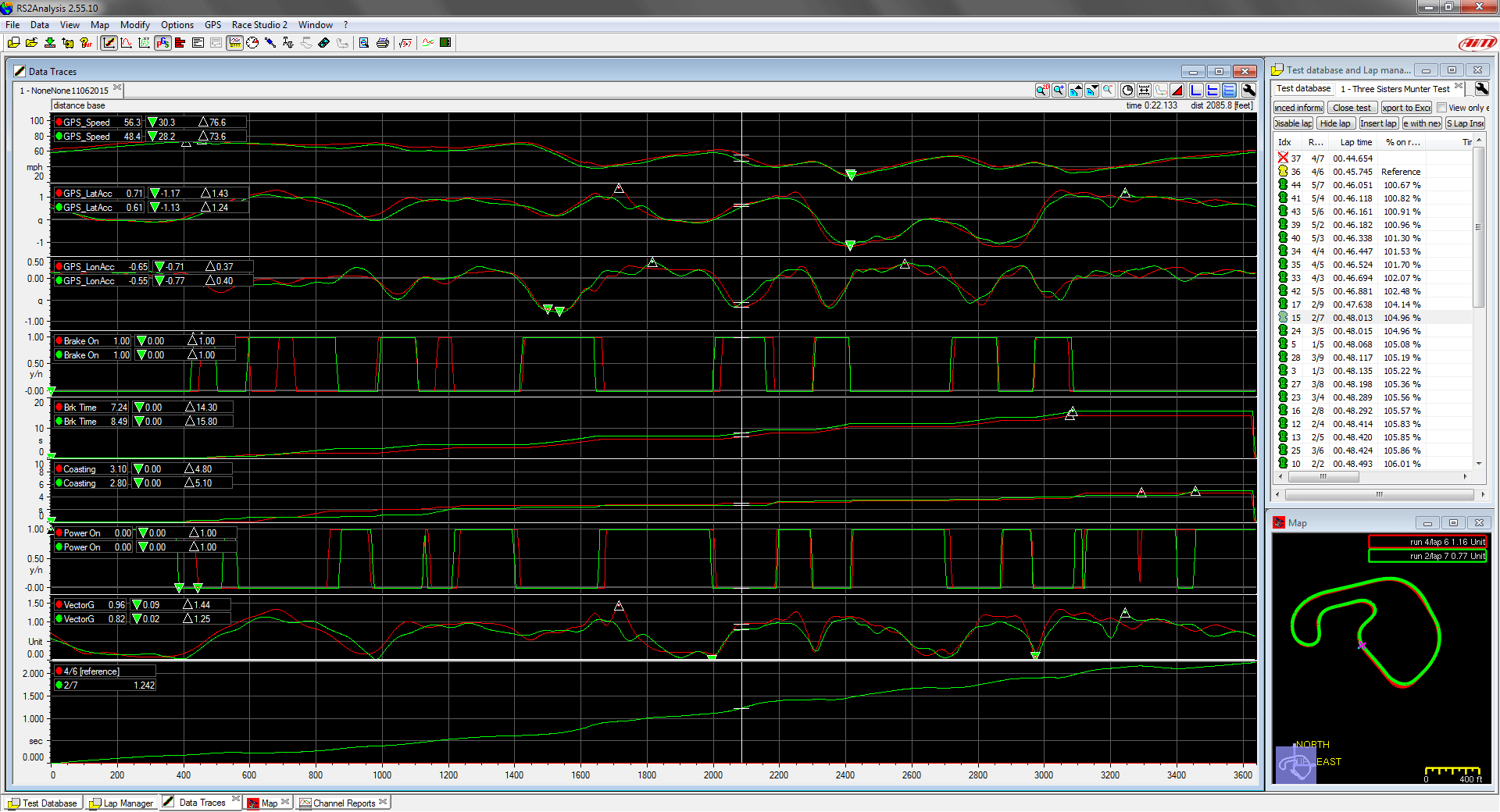Click the printer icon in toolbar
The height and width of the screenshot is (812, 1500).
click(x=383, y=43)
